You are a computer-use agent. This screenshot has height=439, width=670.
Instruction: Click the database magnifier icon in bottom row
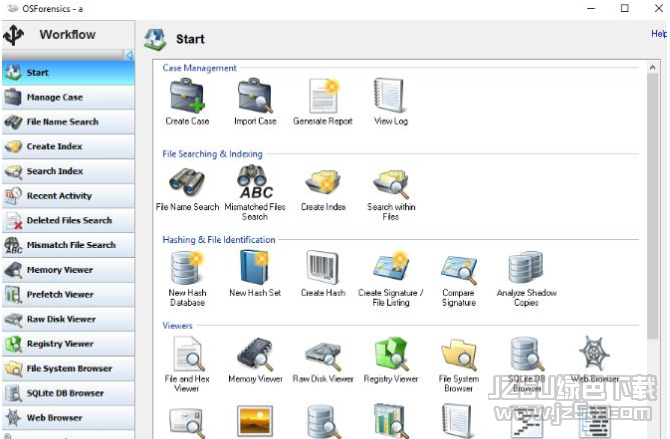tap(323, 421)
